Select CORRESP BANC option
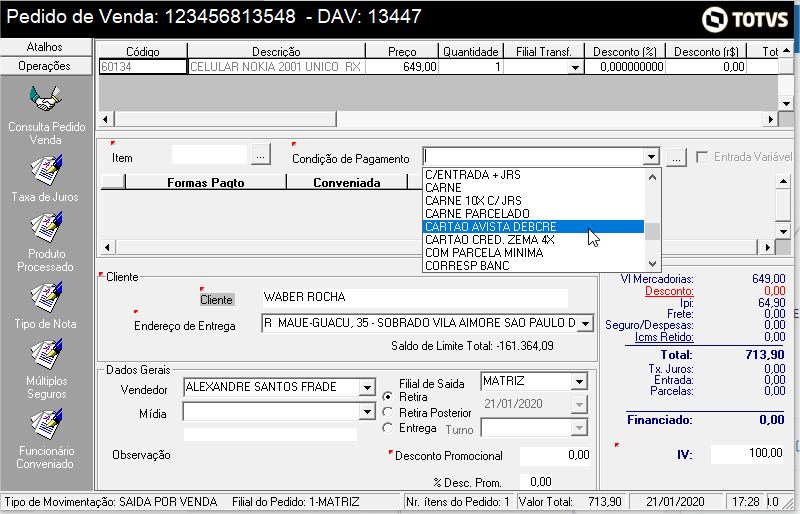The image size is (800, 514). [534, 266]
